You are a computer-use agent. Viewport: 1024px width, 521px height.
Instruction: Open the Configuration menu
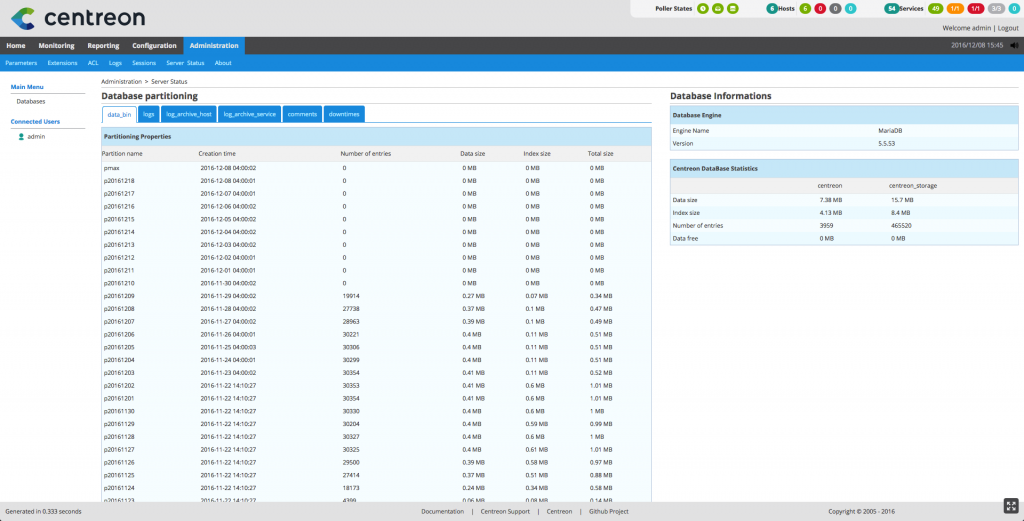pos(154,46)
